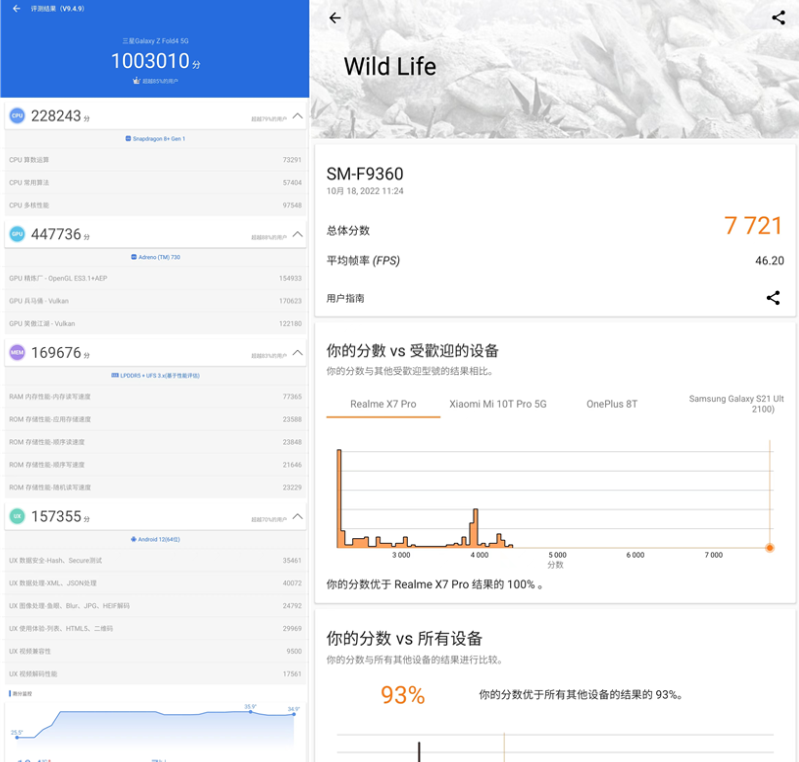Switch to Samsung Galaxy S21 Ultra tab

point(736,404)
